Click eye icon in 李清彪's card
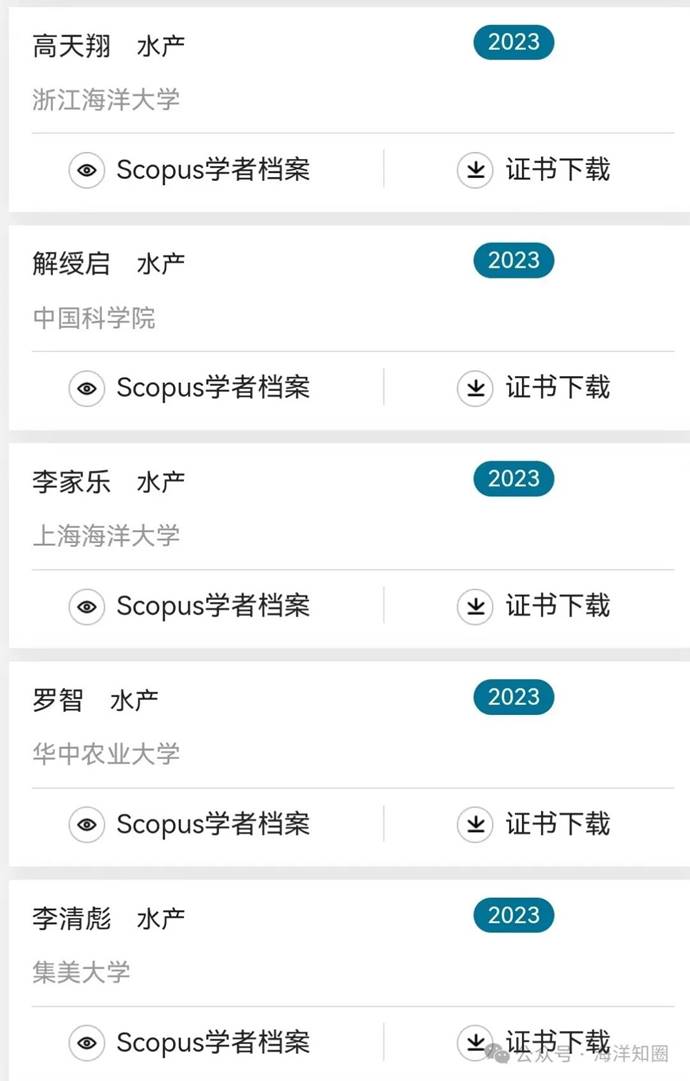This screenshot has height=1081, width=690. [87, 1043]
